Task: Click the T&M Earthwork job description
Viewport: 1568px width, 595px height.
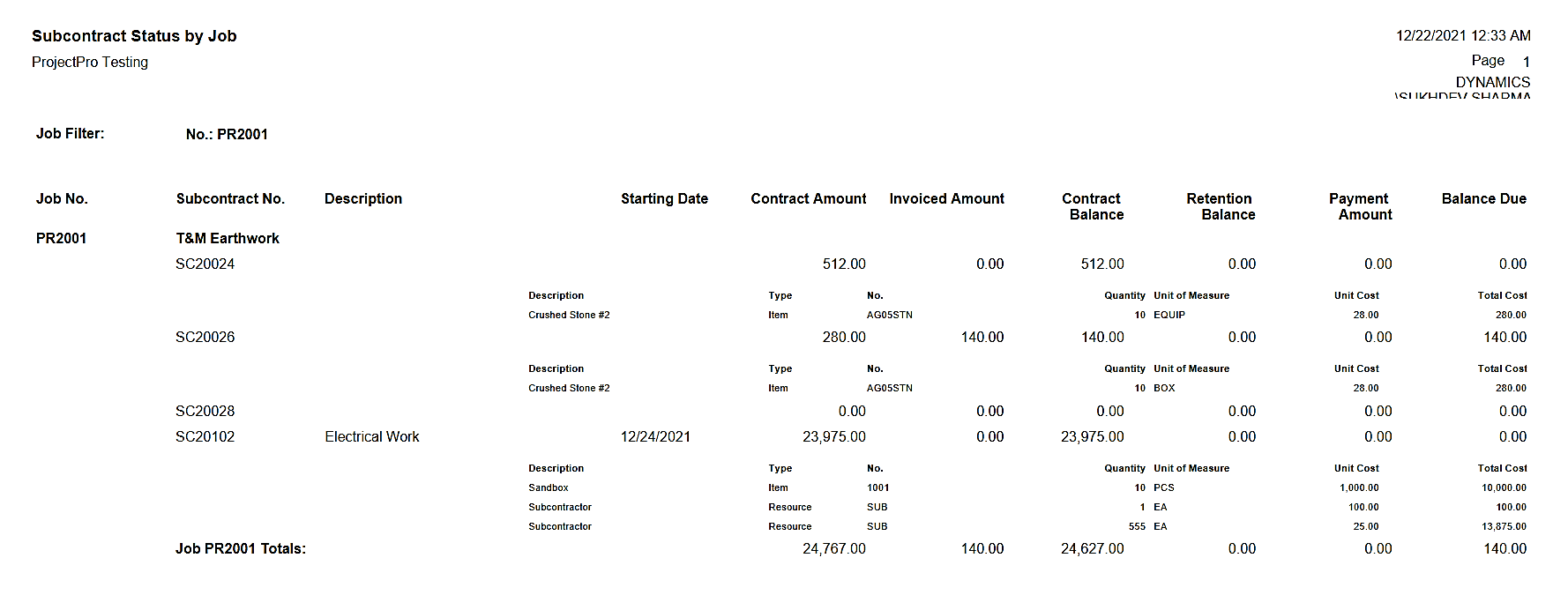Action: click(228, 238)
